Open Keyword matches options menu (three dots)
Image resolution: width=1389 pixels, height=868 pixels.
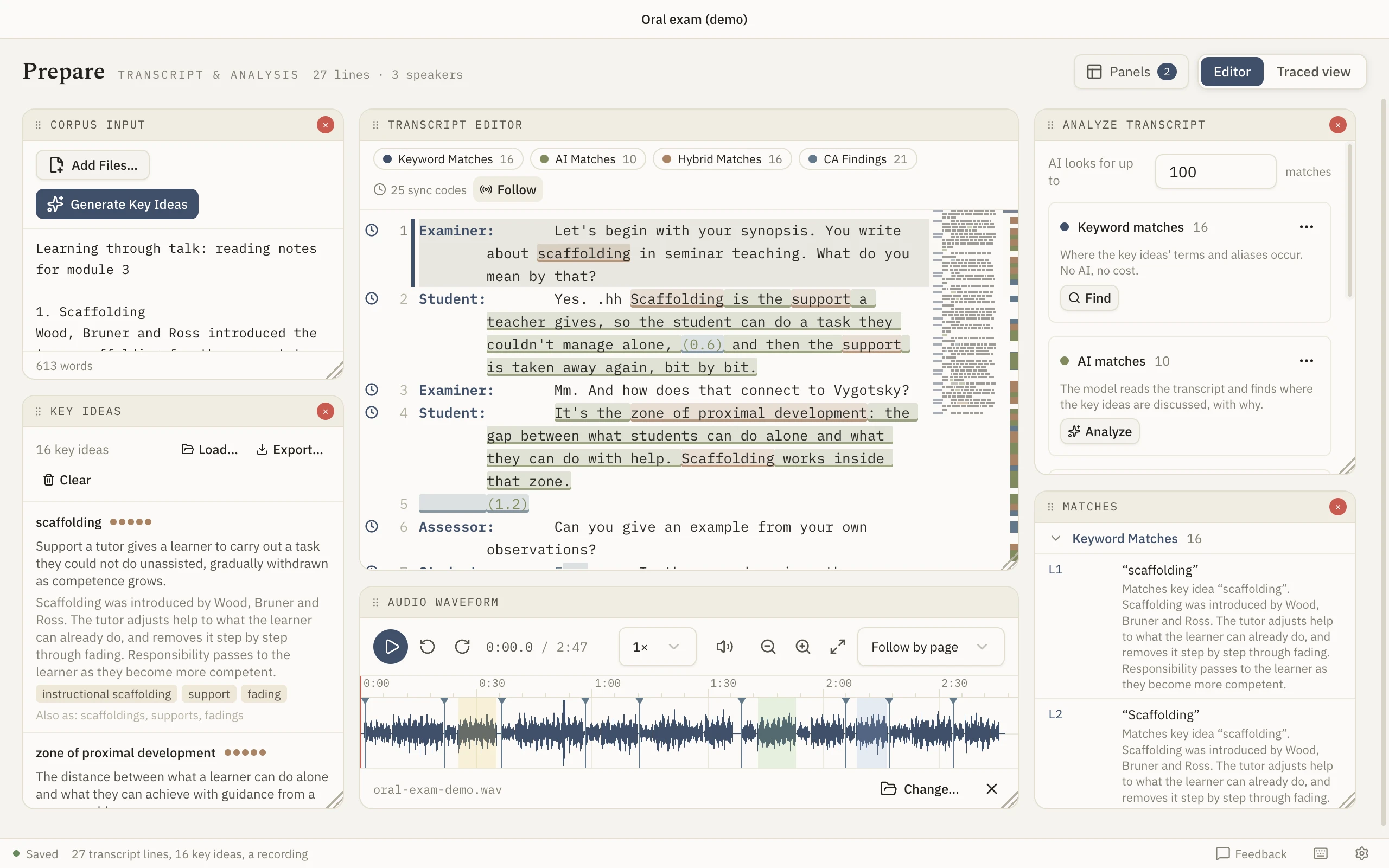(x=1307, y=227)
